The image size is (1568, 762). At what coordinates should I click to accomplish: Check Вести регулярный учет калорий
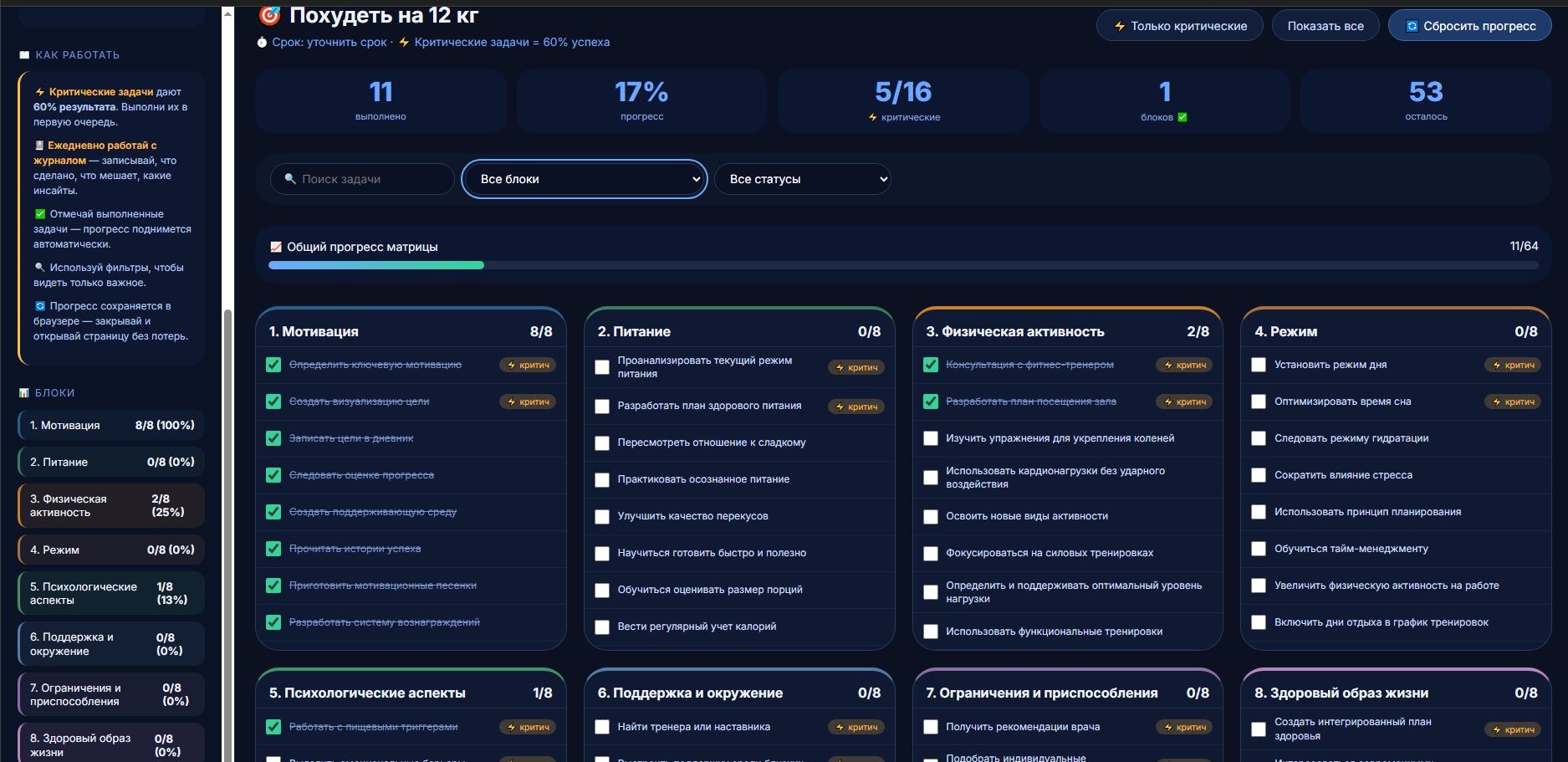pos(602,627)
